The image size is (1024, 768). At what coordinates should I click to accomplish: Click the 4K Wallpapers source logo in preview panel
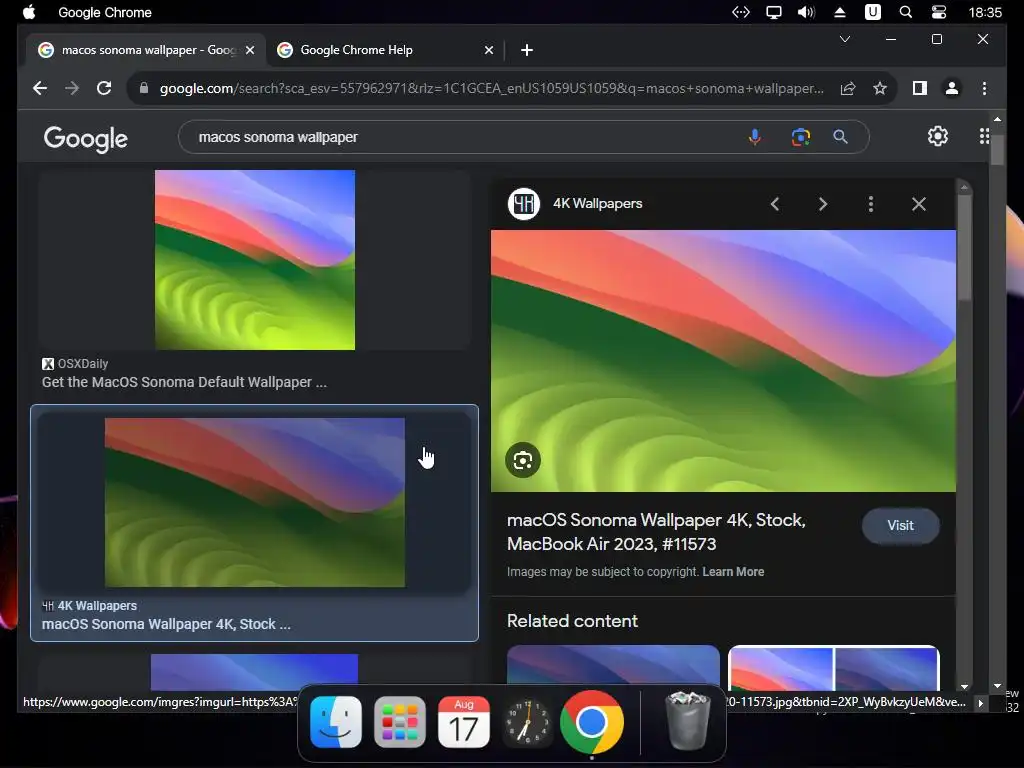click(524, 204)
